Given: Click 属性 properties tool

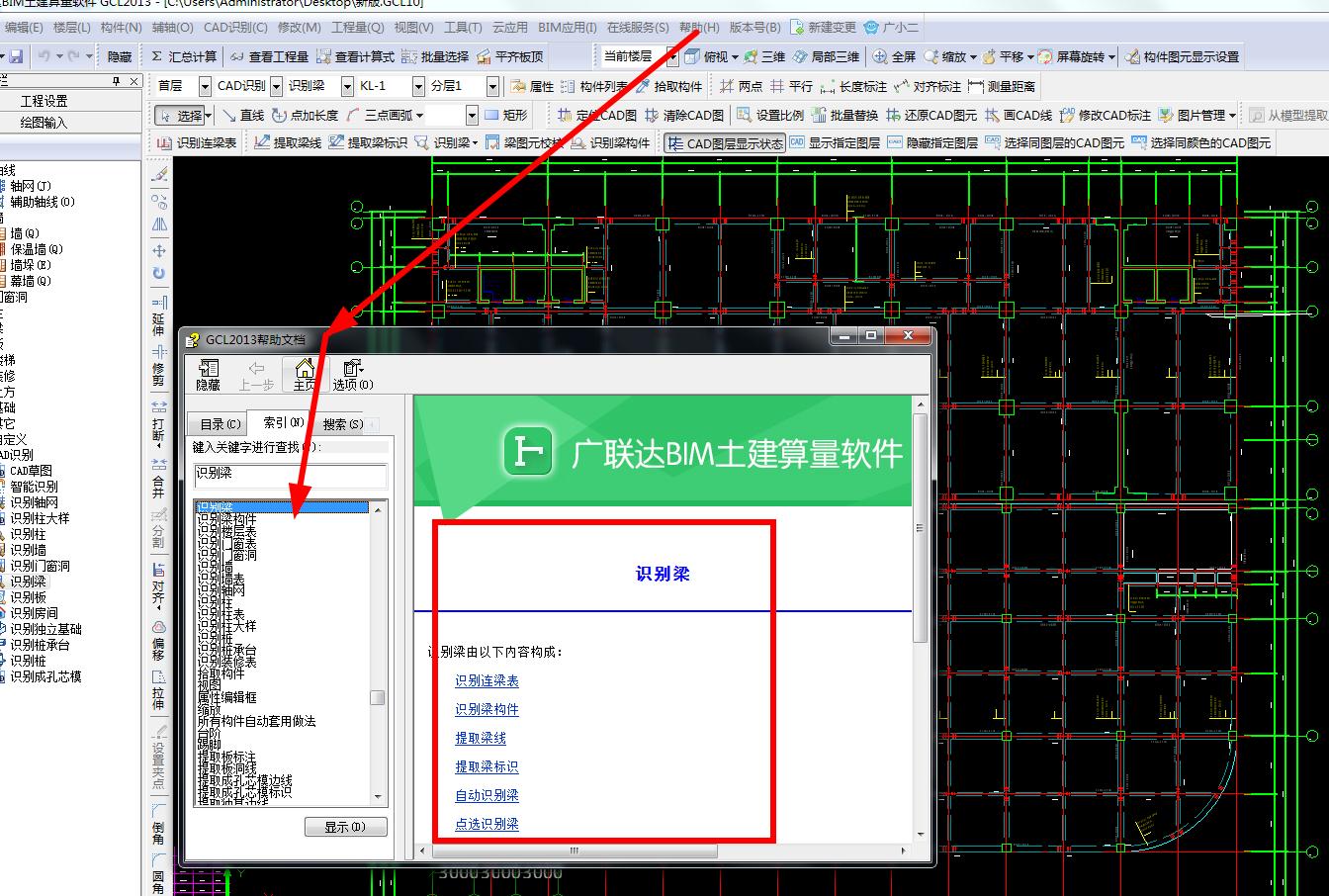Looking at the screenshot, I should tap(533, 86).
